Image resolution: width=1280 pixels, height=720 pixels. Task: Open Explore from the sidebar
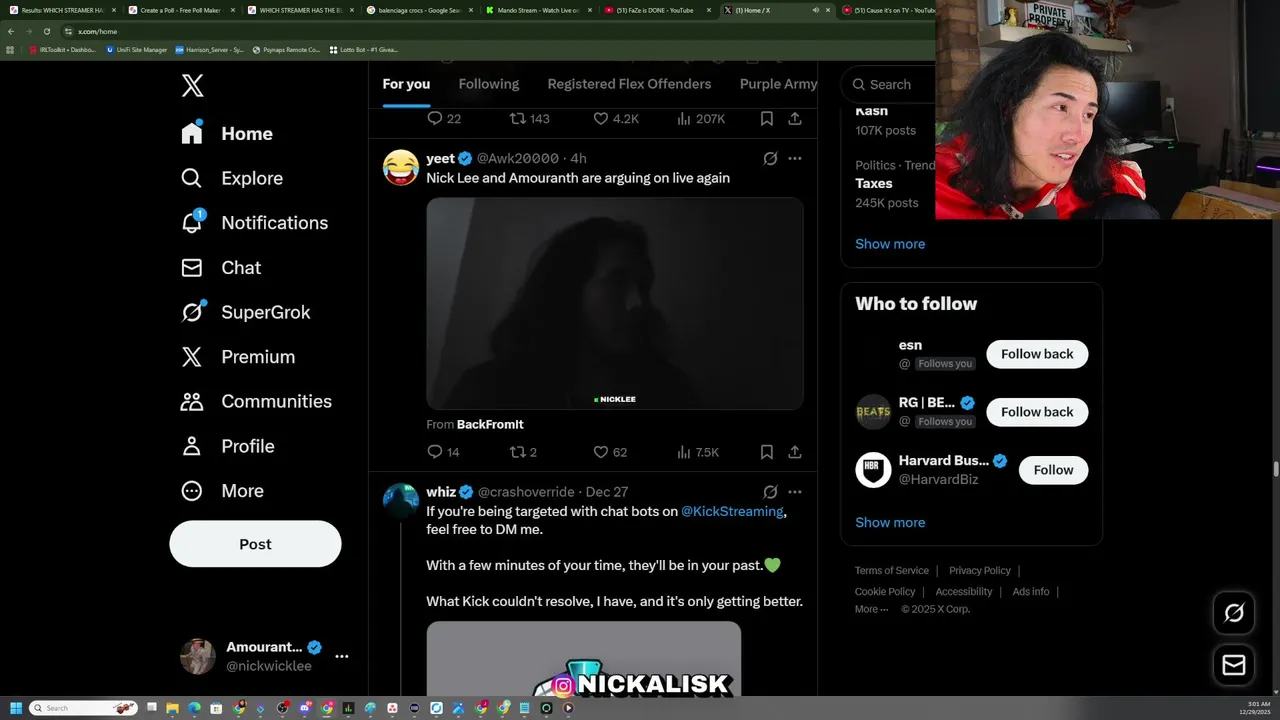(x=232, y=178)
